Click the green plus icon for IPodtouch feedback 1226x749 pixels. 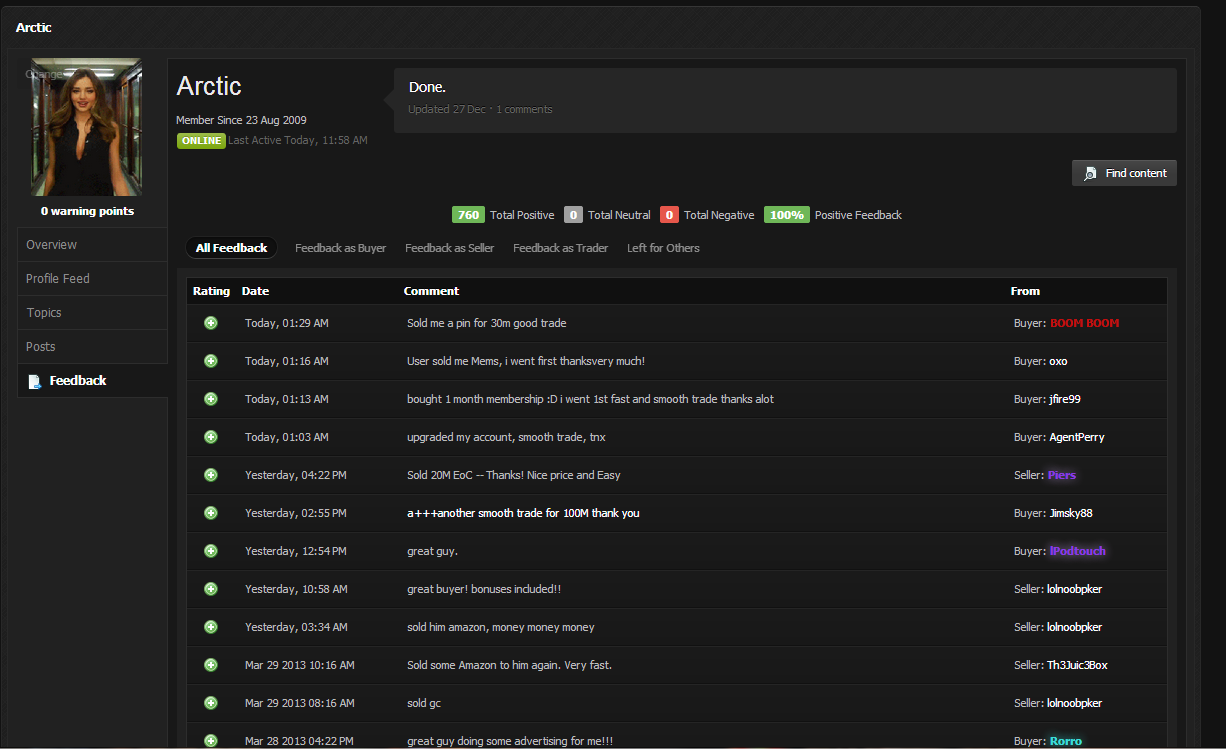(211, 551)
